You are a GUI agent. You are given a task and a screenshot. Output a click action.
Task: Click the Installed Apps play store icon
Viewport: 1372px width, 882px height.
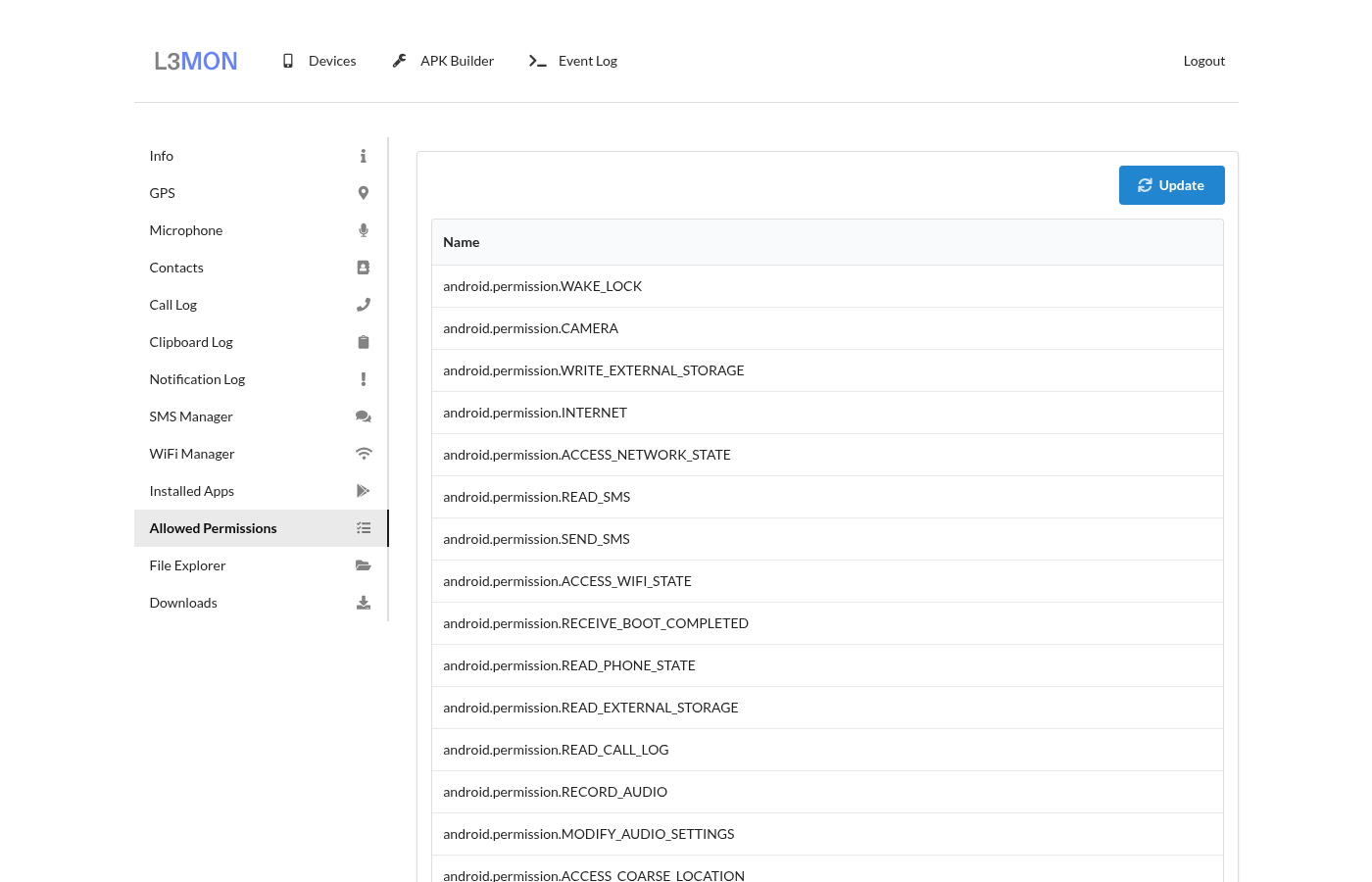[364, 491]
